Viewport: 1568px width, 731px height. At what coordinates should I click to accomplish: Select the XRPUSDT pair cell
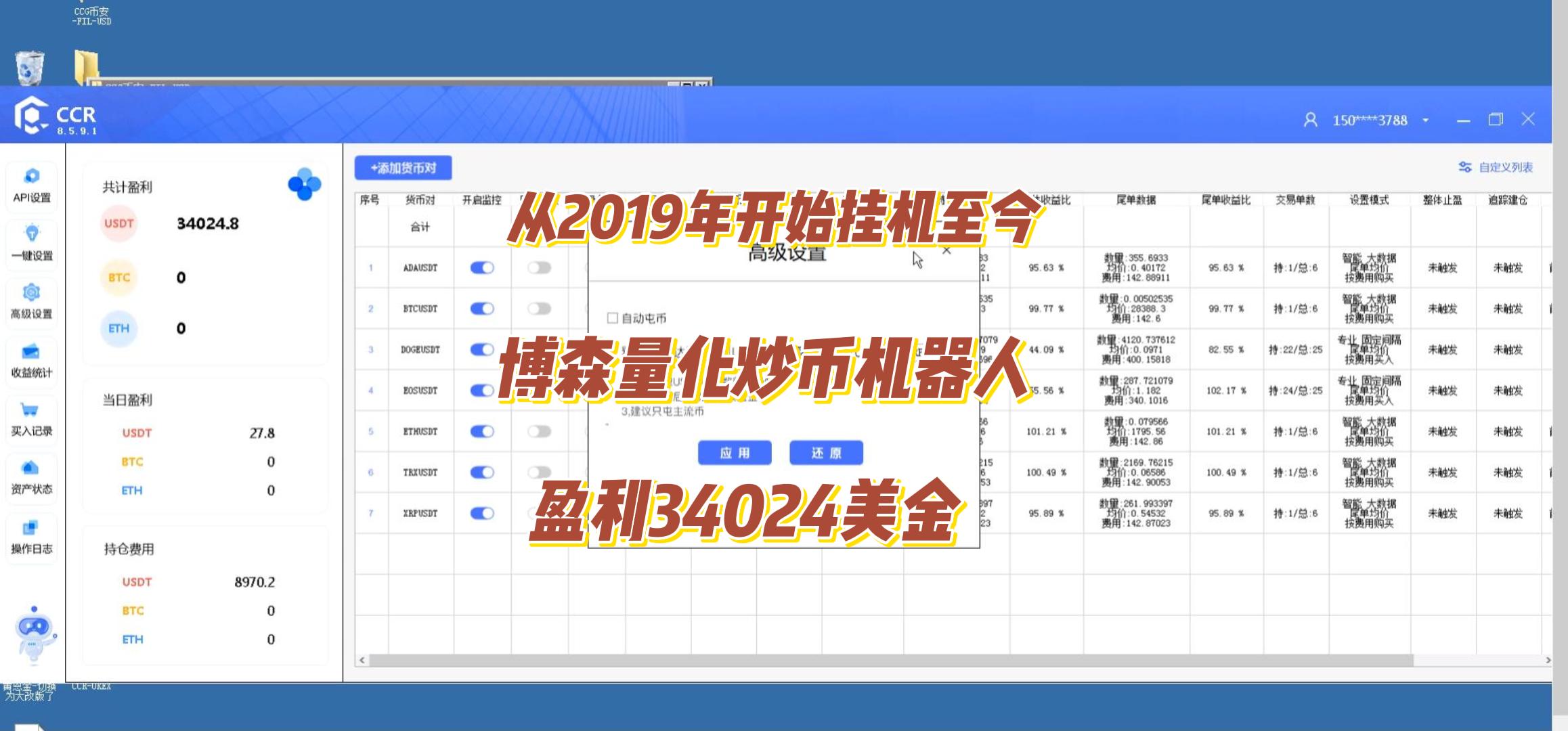pos(420,514)
